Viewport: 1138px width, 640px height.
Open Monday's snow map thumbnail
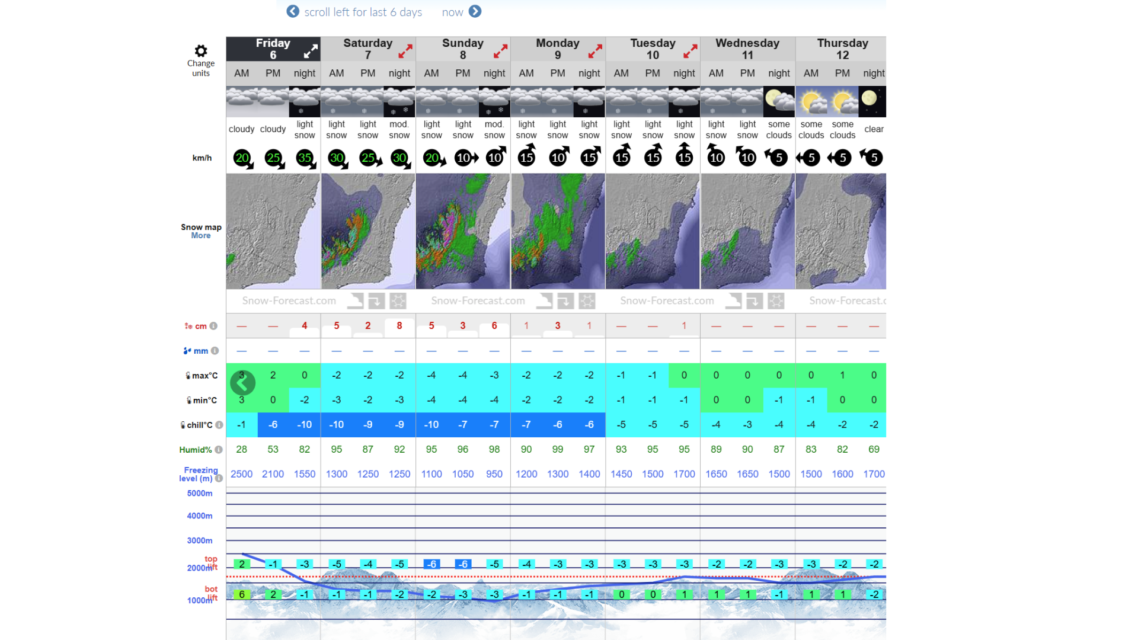tap(557, 232)
